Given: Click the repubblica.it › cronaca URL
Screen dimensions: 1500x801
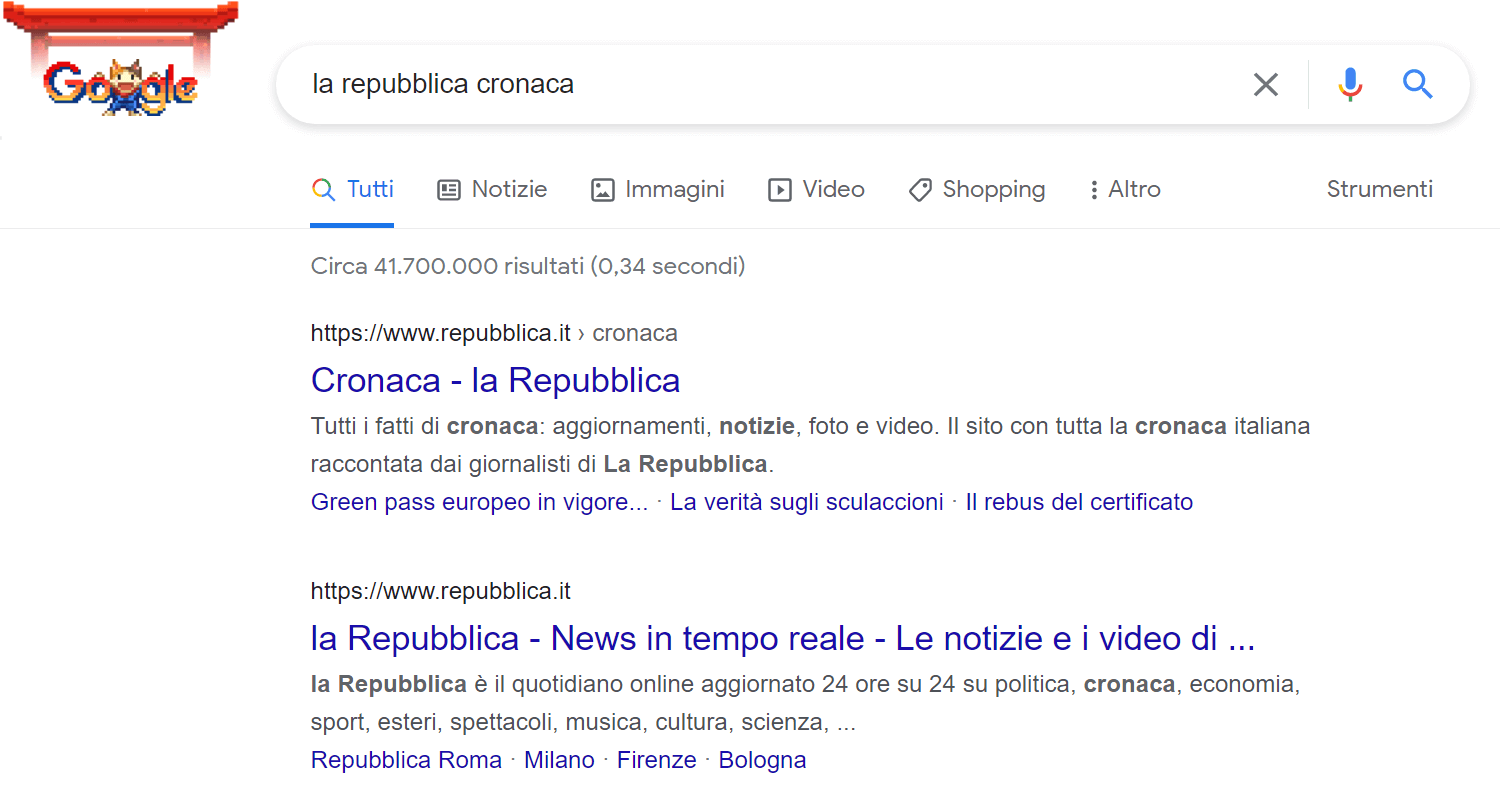Looking at the screenshot, I should click(494, 333).
